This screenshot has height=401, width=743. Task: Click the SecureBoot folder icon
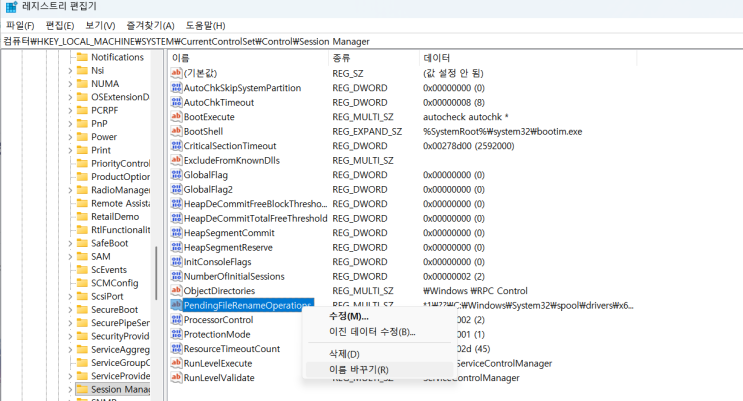point(82,310)
